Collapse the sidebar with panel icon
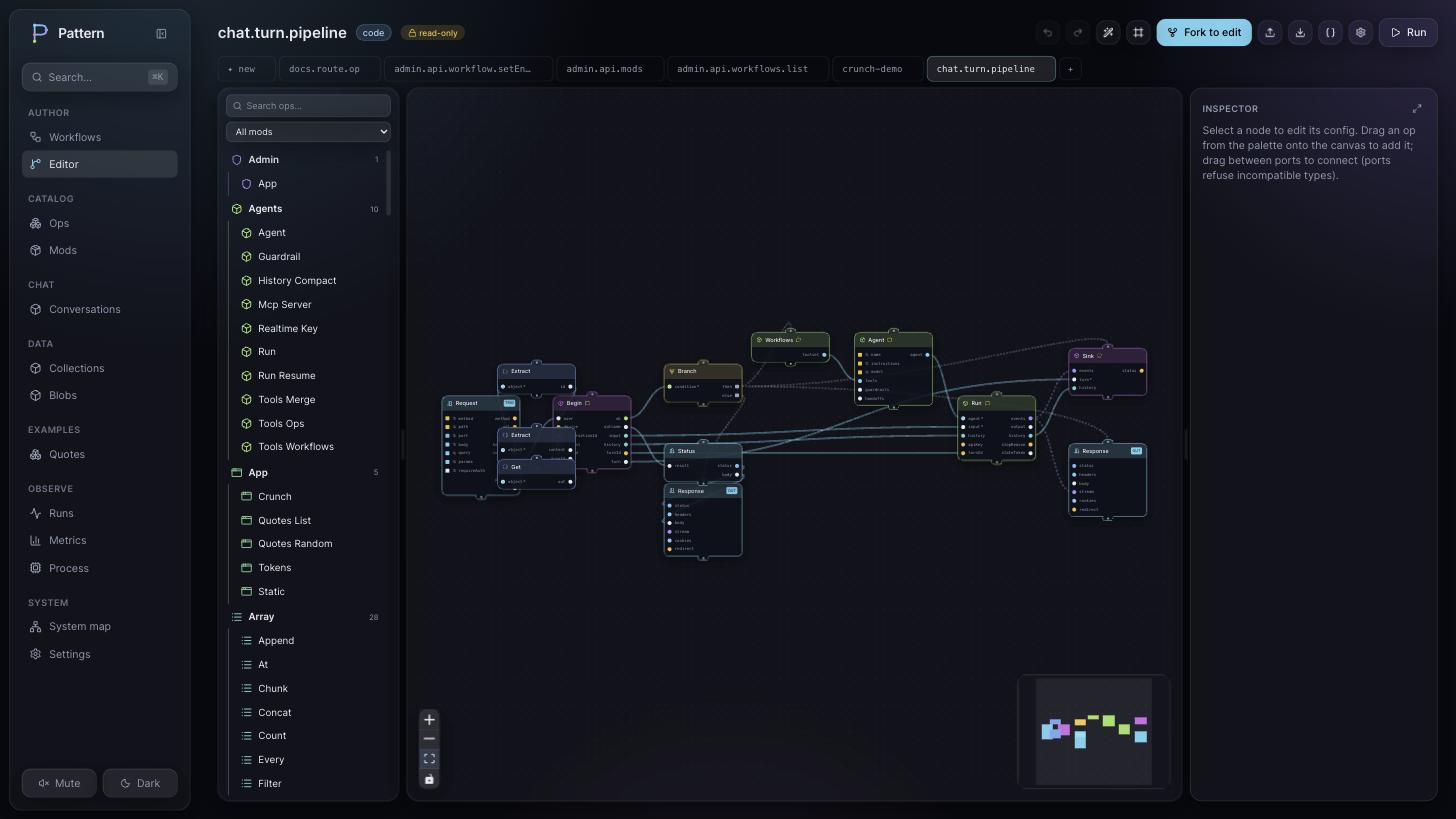Screen dimensions: 1456x819 coord(161,33)
